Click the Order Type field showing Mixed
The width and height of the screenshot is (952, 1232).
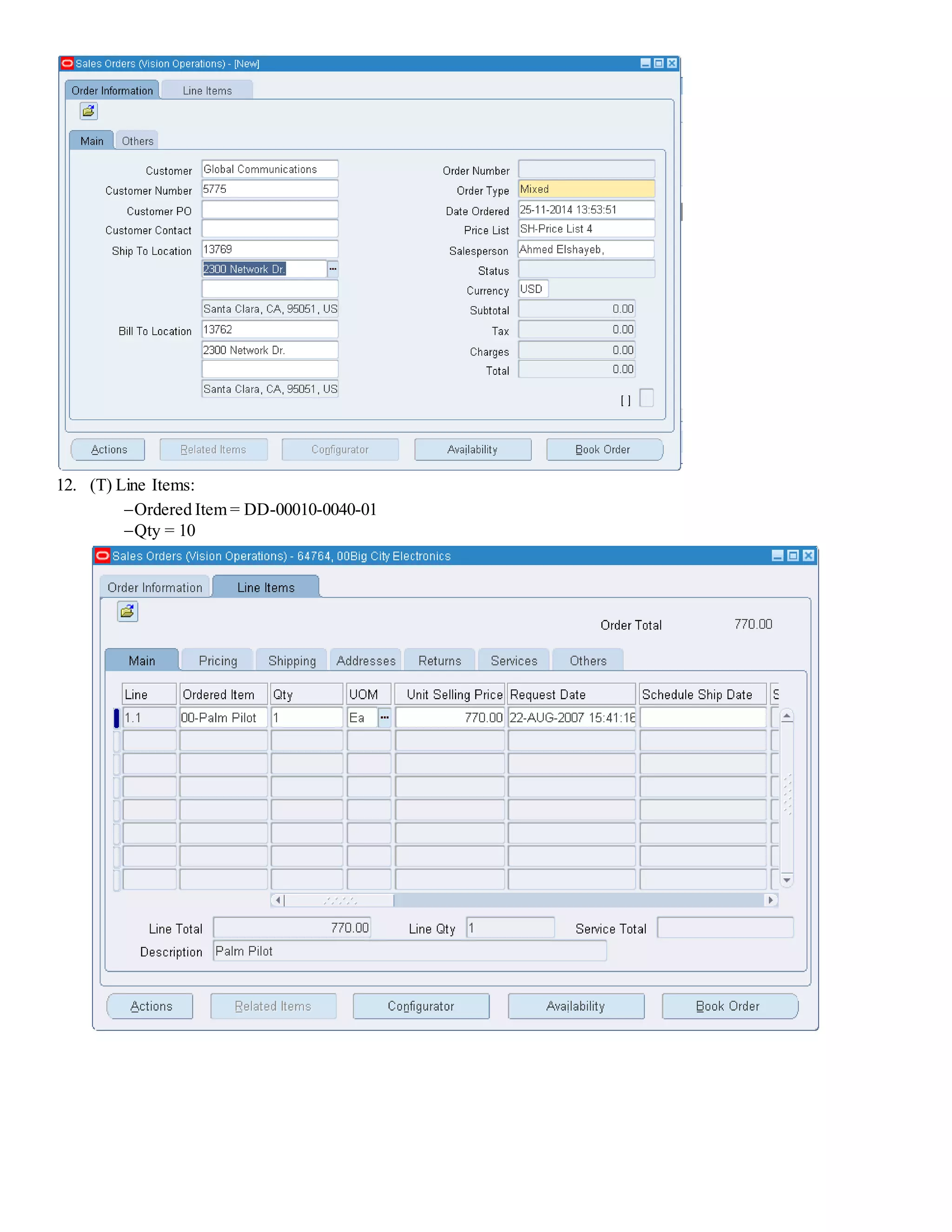[586, 189]
